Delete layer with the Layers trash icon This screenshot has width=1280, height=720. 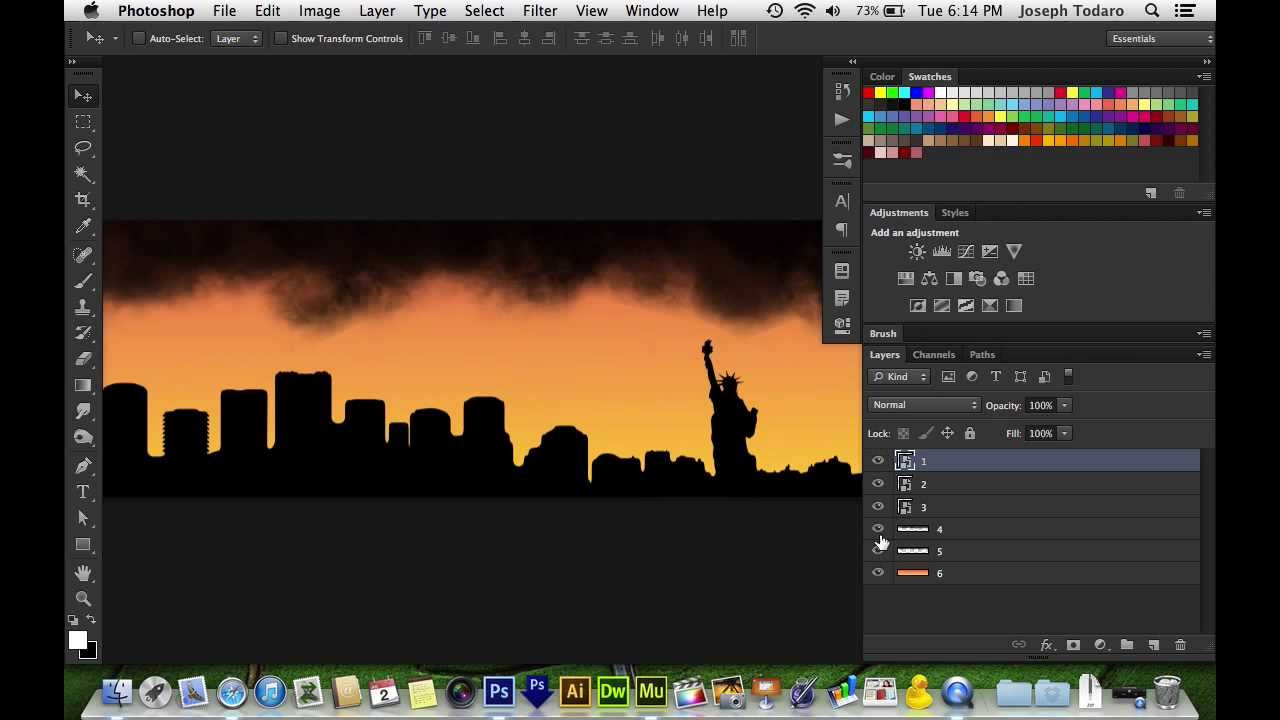pos(1180,645)
